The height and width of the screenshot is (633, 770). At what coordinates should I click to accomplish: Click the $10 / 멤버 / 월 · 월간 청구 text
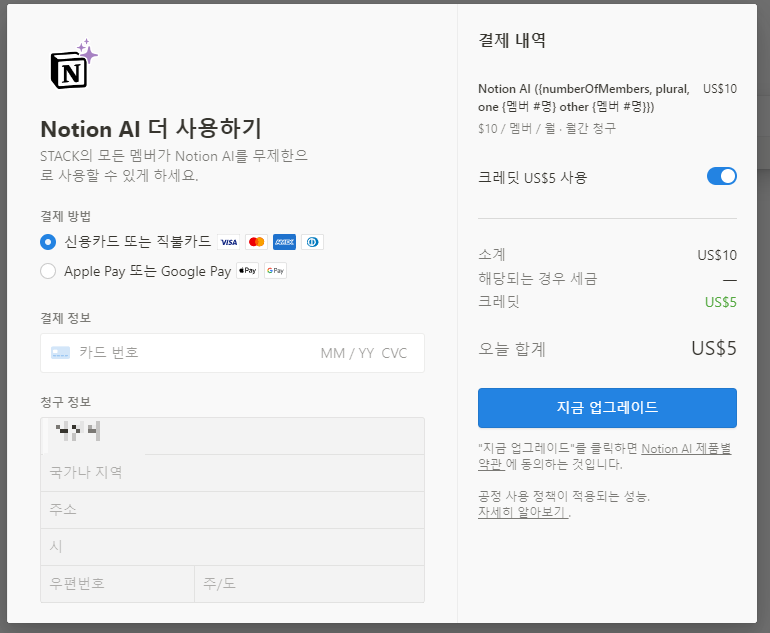[x=547, y=128]
